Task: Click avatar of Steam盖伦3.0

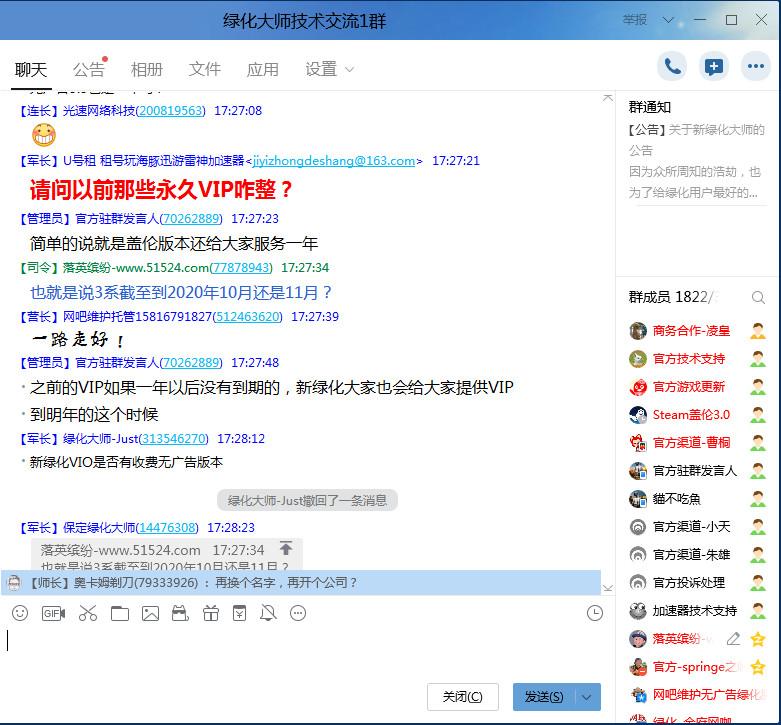Action: coord(638,415)
